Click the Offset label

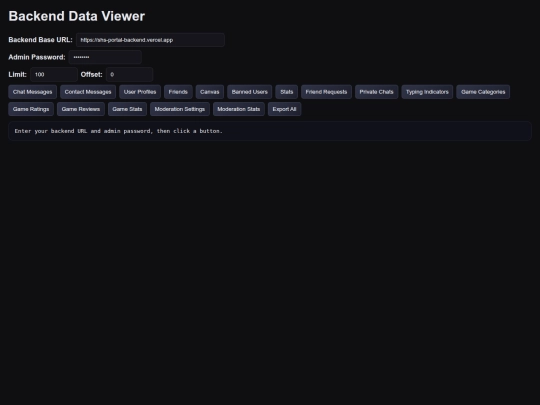[x=92, y=74]
